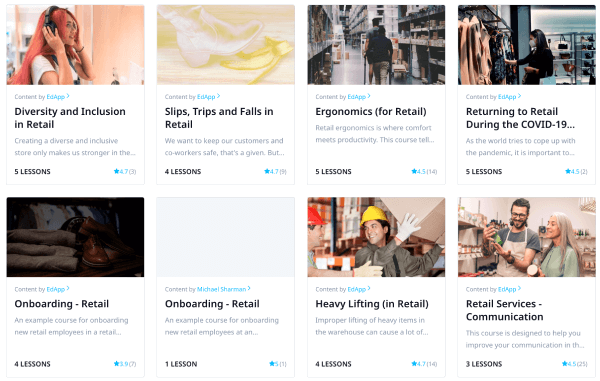Click the "4 LESSONS" label on EdApp's Onboarding card
600x381 pixels.
coord(33,364)
